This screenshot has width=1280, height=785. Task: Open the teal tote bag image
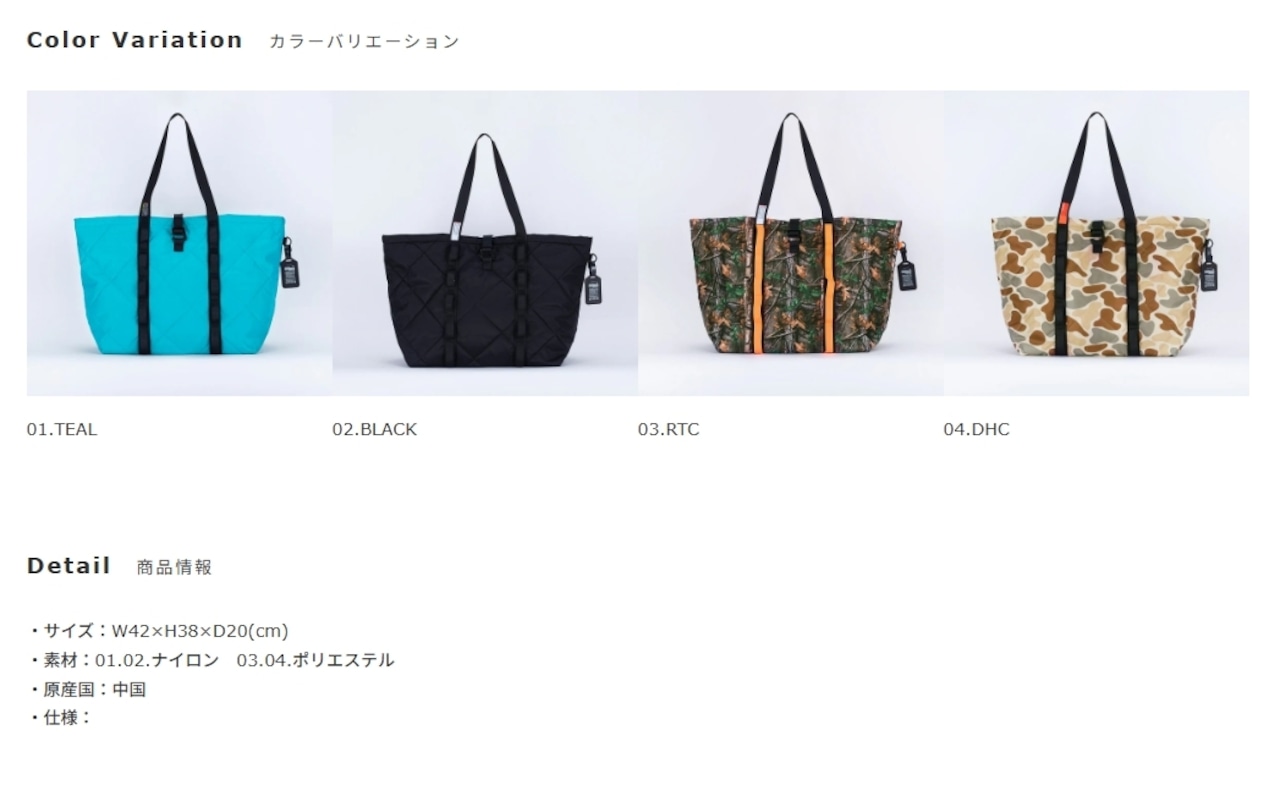[x=179, y=243]
